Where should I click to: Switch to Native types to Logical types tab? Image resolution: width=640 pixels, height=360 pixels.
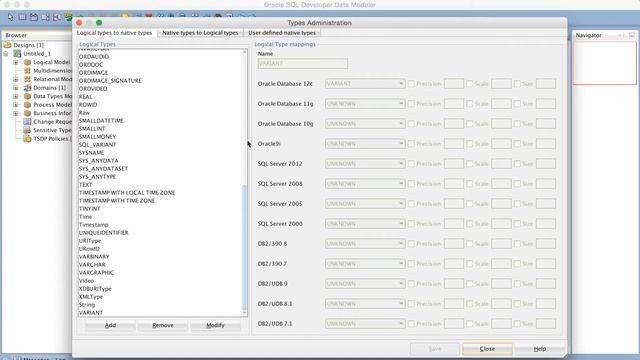pos(200,33)
